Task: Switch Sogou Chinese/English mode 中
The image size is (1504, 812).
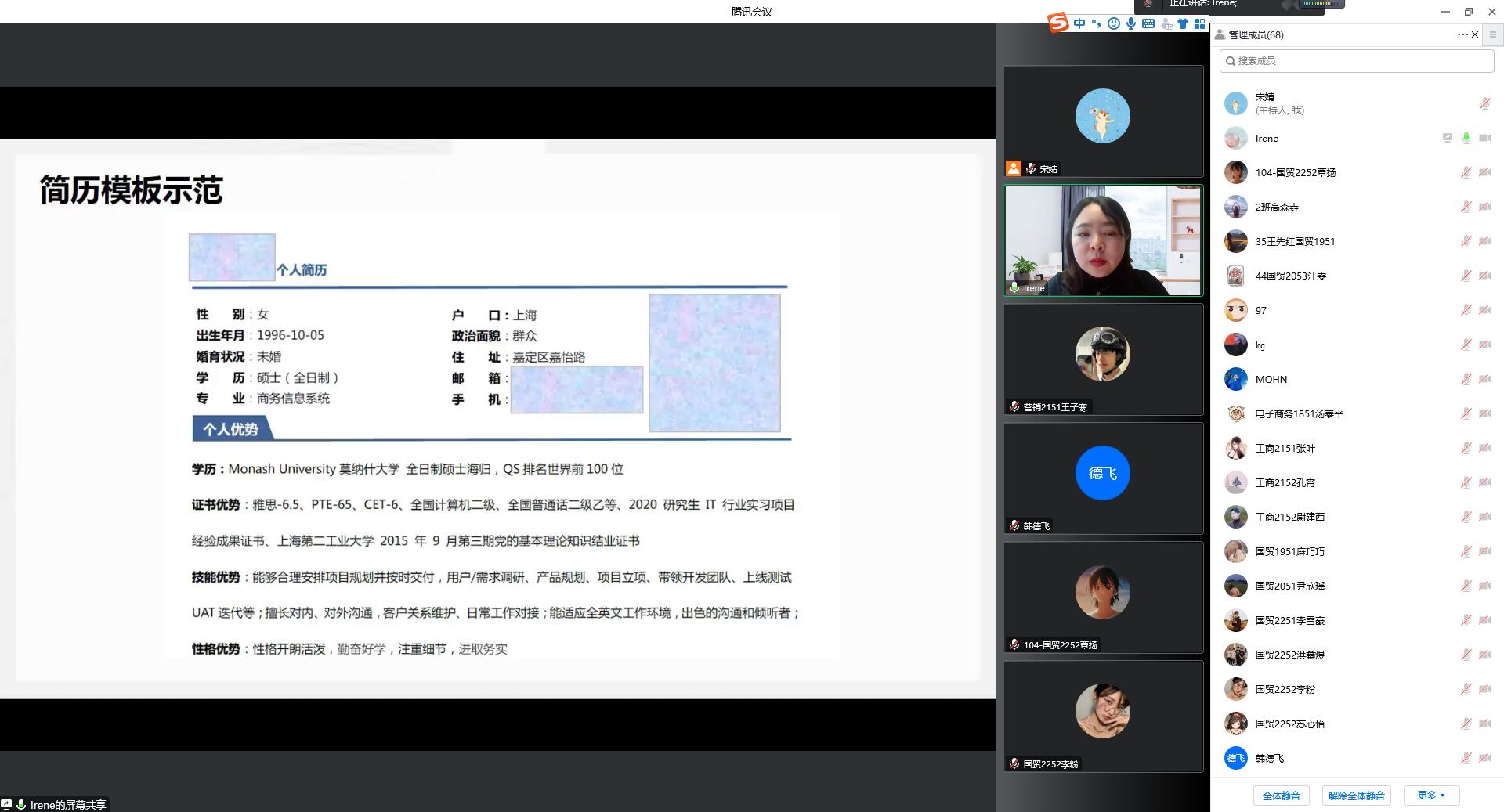Action: [1079, 23]
